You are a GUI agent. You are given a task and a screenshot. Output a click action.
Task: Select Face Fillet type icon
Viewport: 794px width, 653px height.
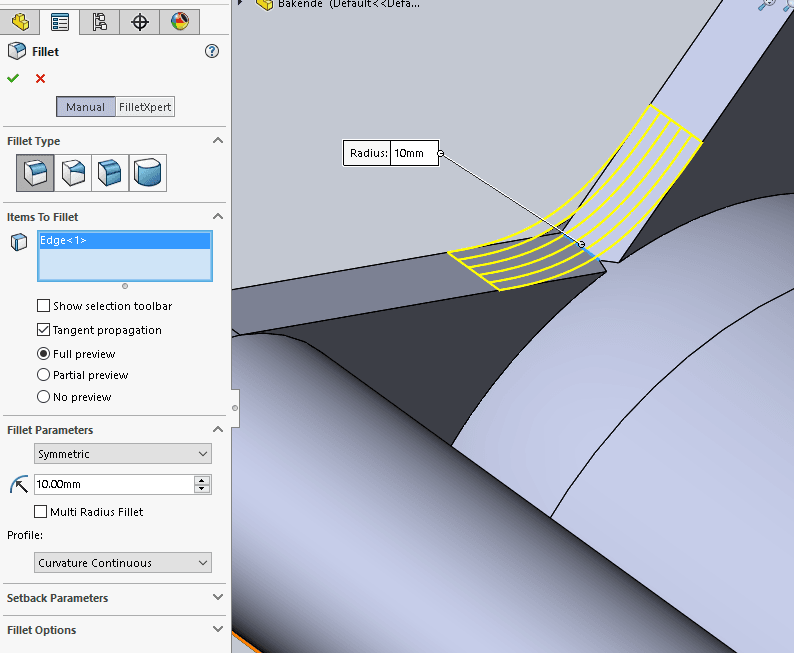[x=109, y=173]
